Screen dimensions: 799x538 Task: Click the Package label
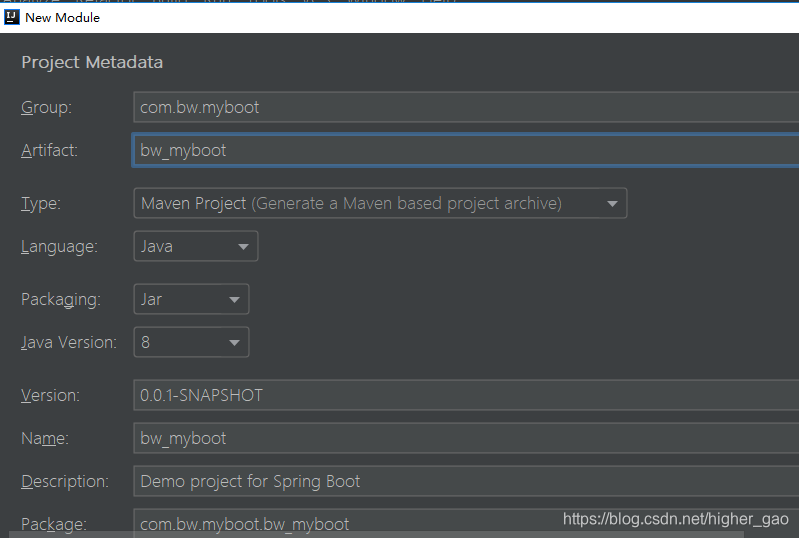[x=54, y=524]
